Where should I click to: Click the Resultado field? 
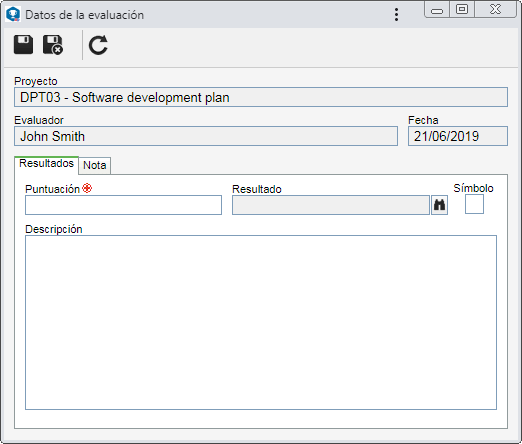click(331, 205)
